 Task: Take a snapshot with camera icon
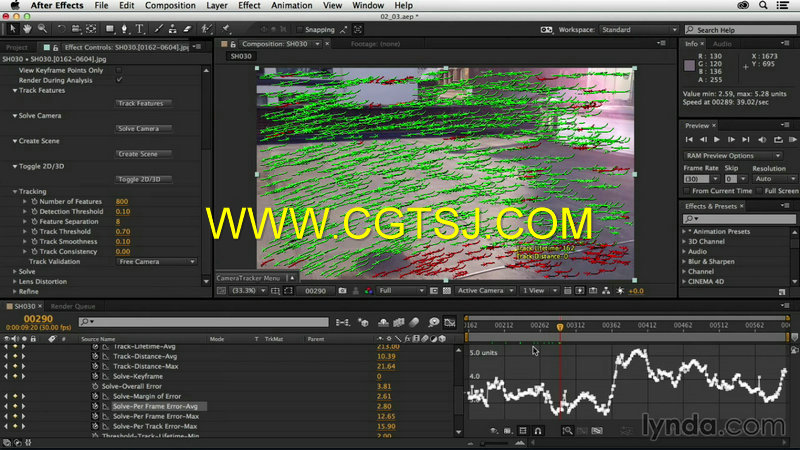pyautogui.click(x=342, y=291)
